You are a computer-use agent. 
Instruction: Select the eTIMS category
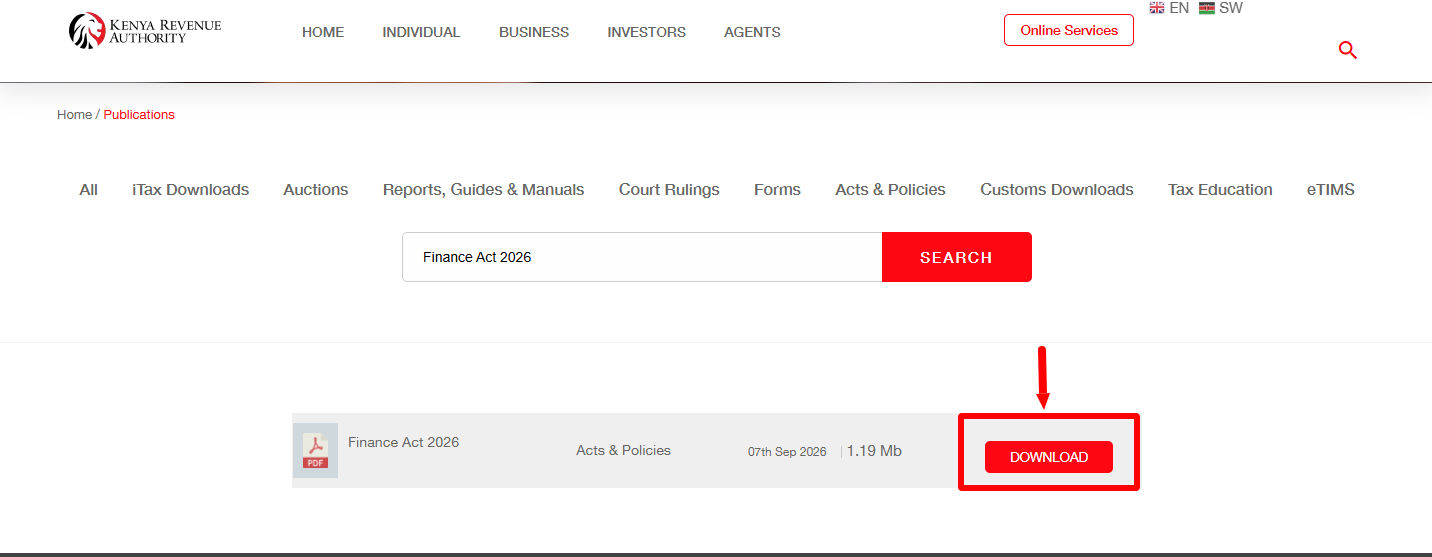(x=1331, y=190)
